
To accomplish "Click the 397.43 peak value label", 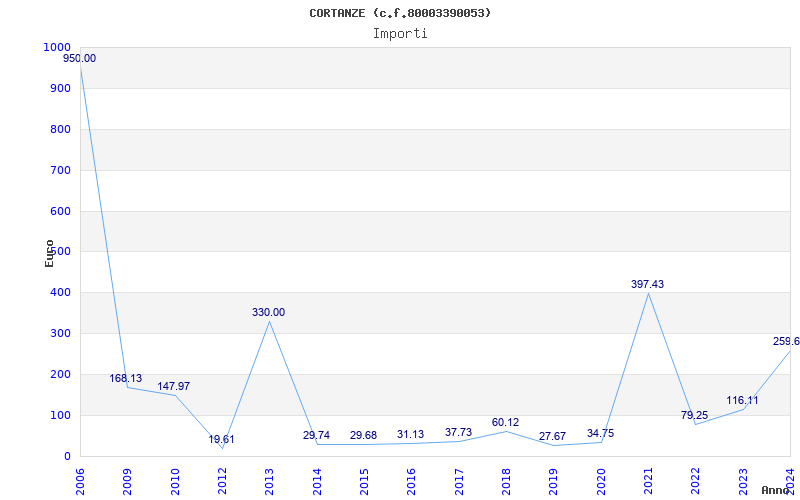I will click(x=647, y=284).
